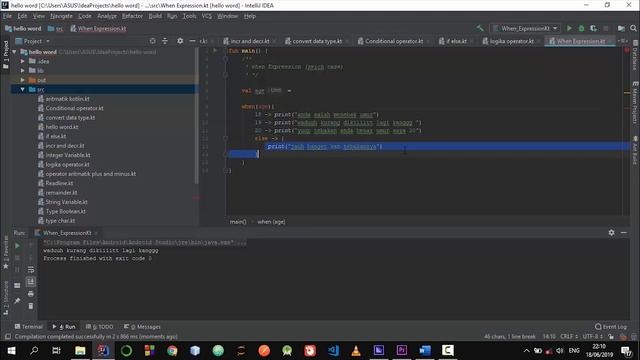
Task: Toggle scroll to end in Run console
Action: [31, 282]
